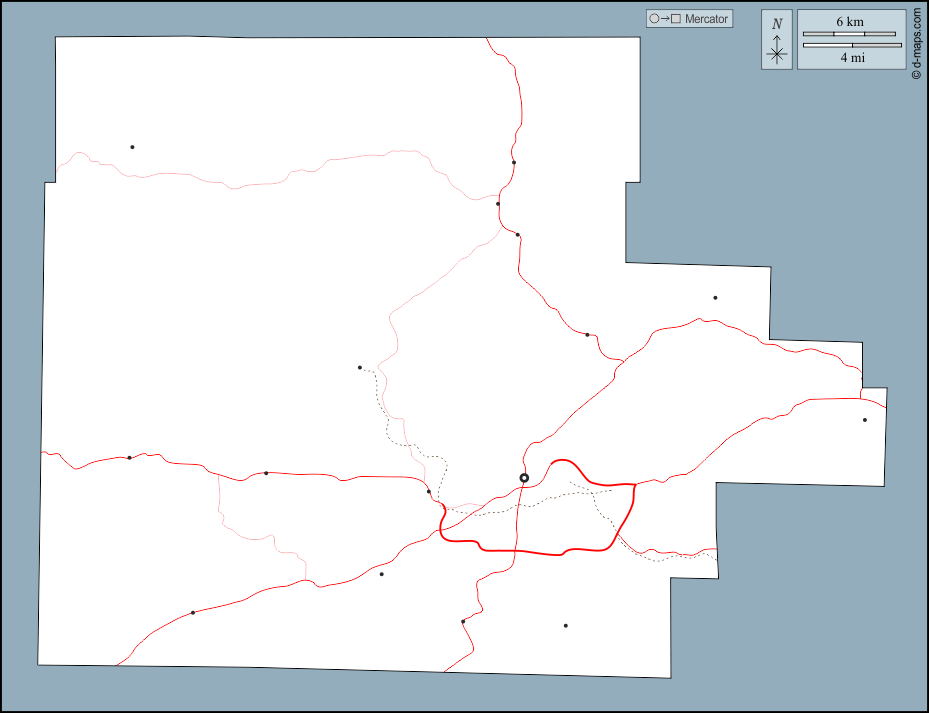Click the westernmost dot on the western road

129,458
